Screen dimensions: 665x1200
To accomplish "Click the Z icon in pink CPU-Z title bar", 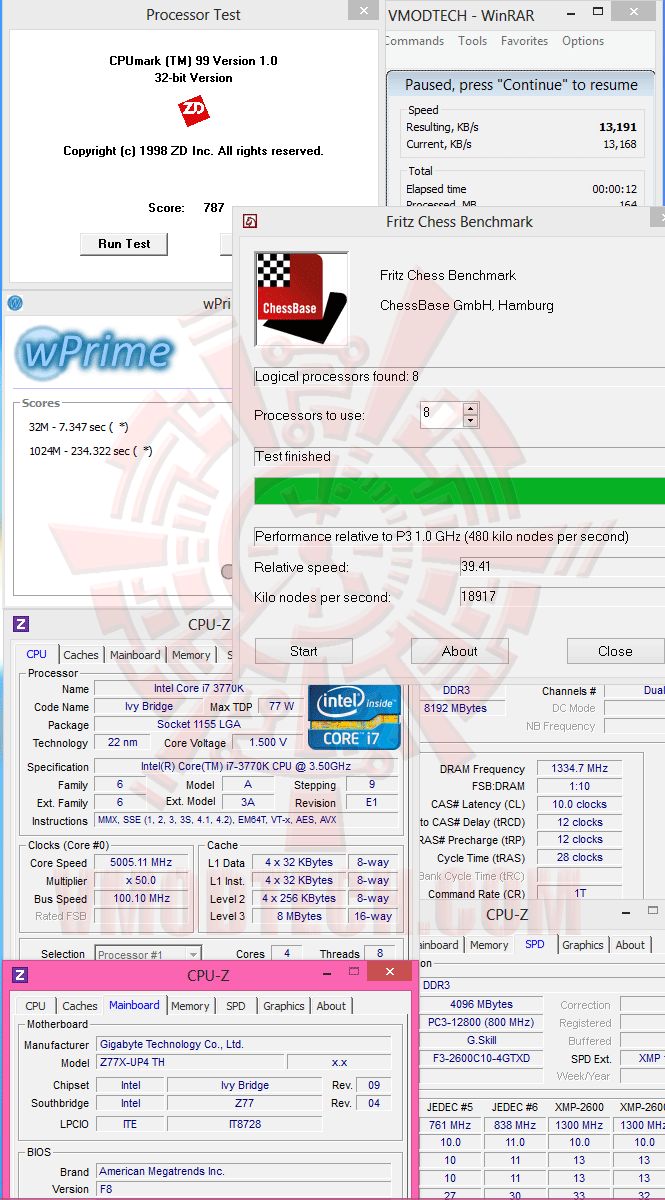I will click(x=19, y=975).
